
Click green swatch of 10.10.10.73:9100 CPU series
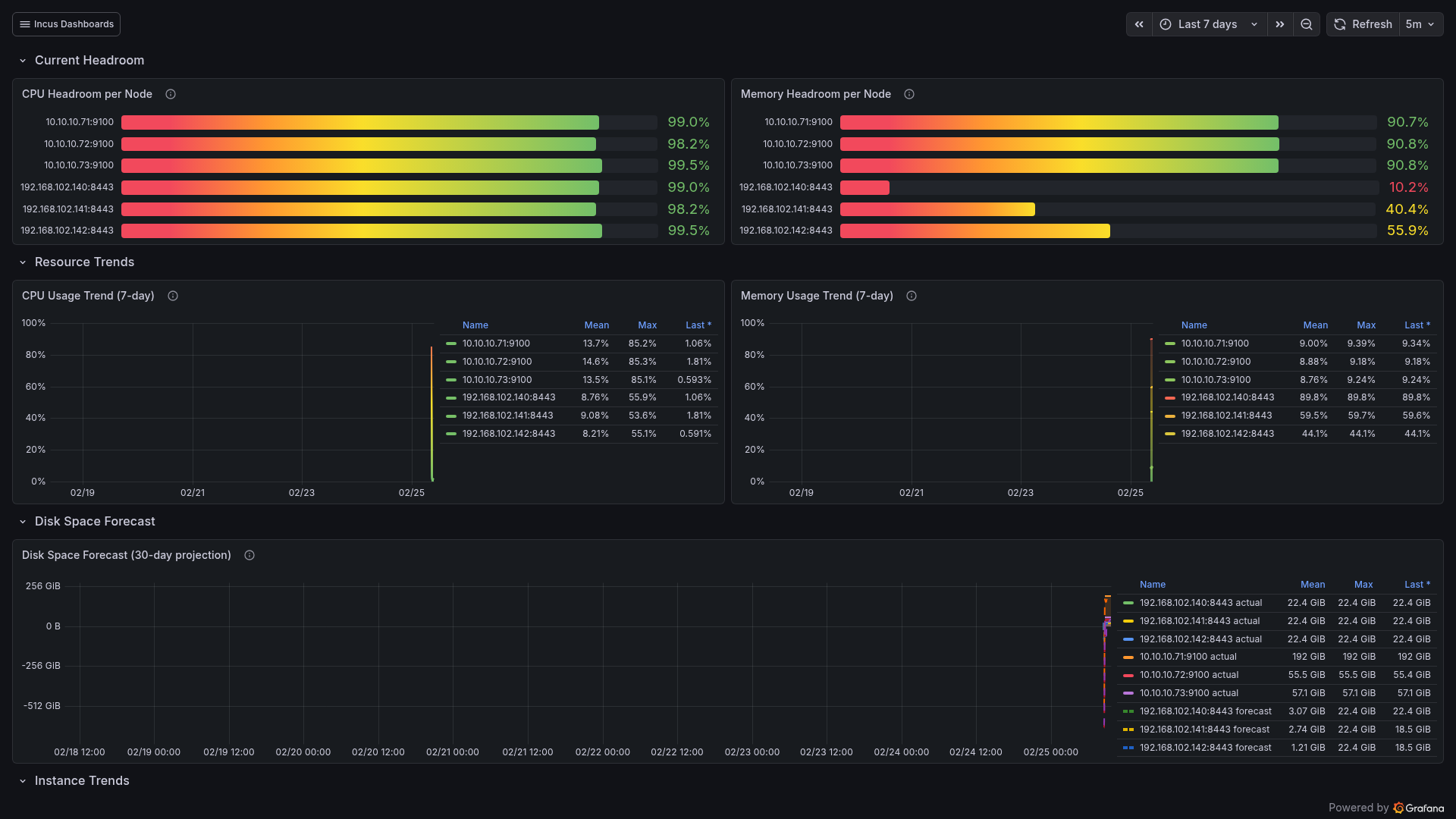(x=451, y=380)
